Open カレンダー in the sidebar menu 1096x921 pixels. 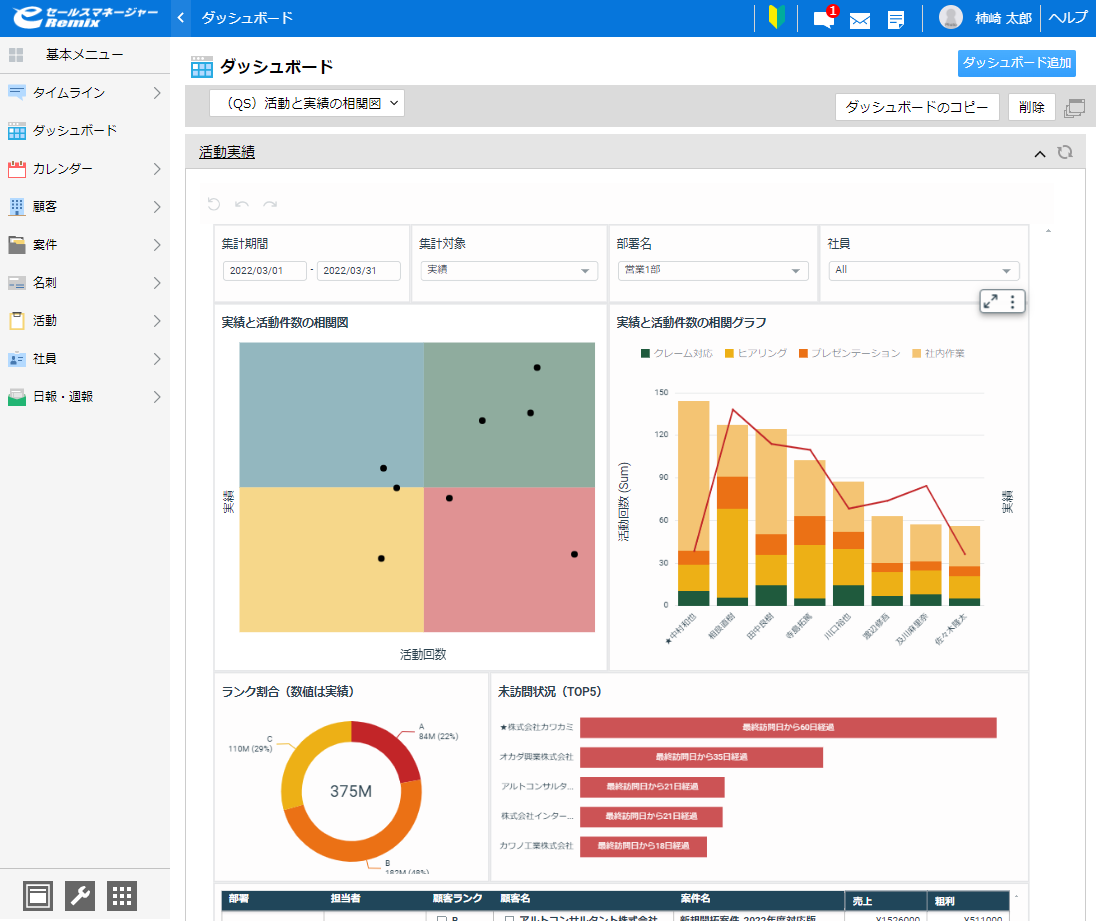63,169
